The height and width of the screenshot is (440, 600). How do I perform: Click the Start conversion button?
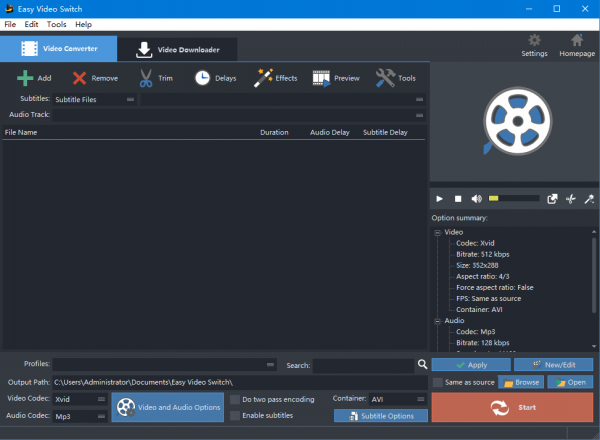pos(512,407)
